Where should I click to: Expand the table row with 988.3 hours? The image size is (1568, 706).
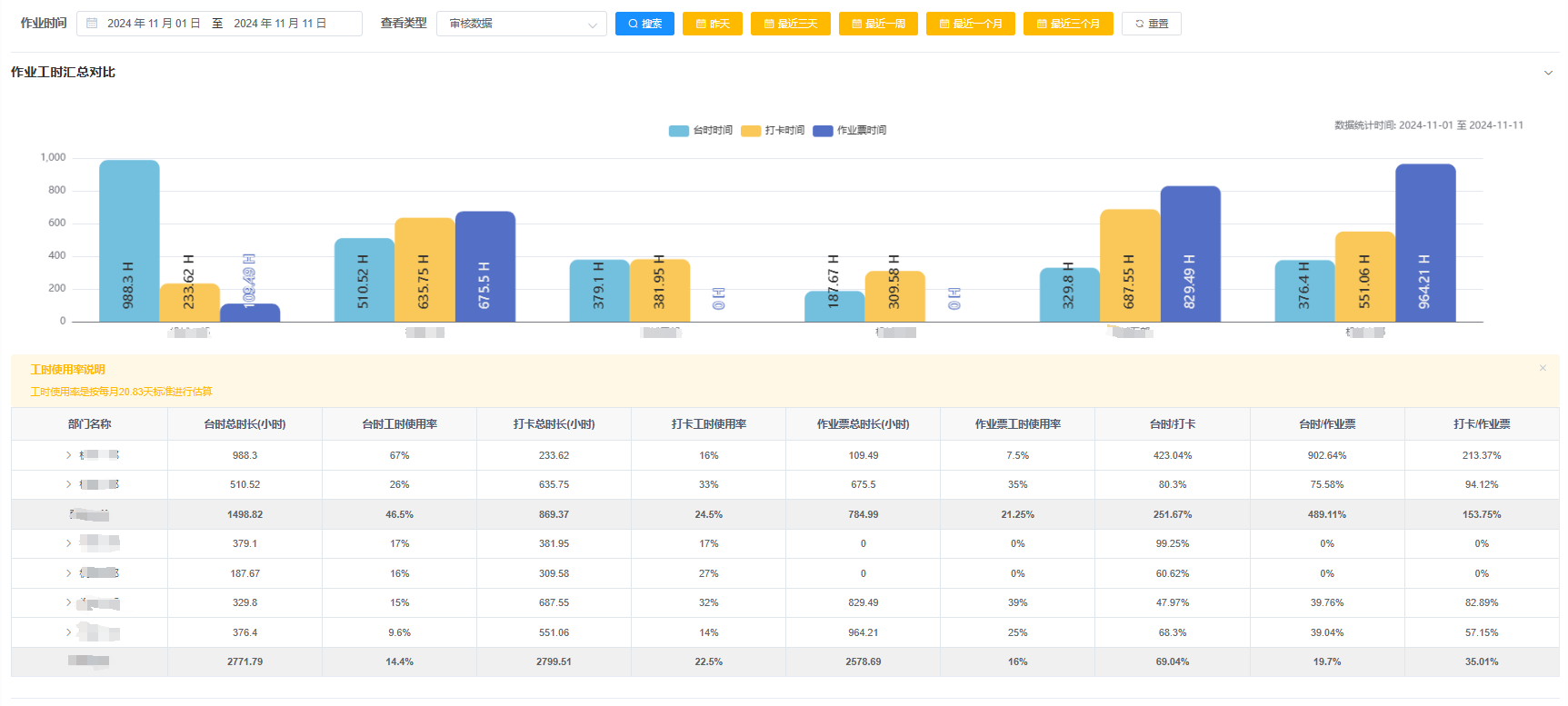[x=68, y=455]
